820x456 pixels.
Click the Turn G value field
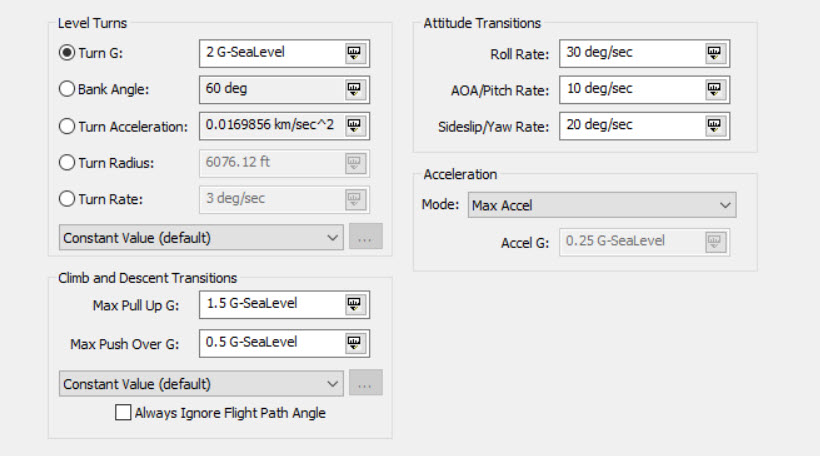(269, 53)
